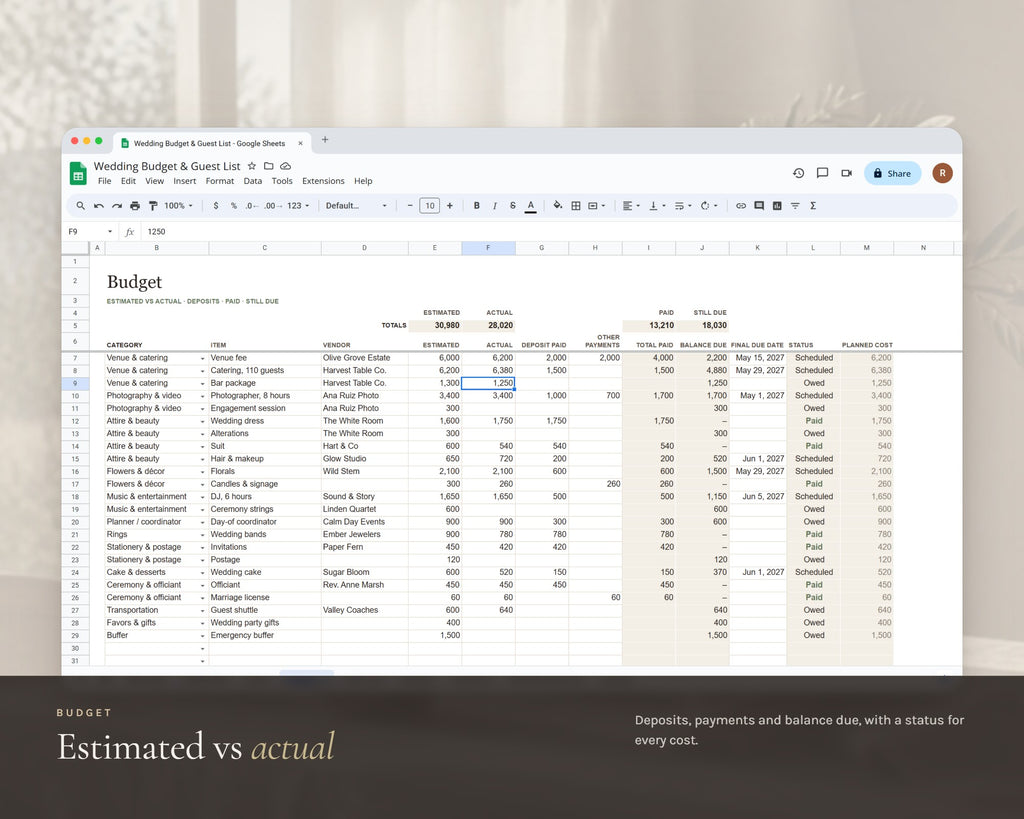
Task: Click the estimated total 30,980 cell
Action: [435, 325]
